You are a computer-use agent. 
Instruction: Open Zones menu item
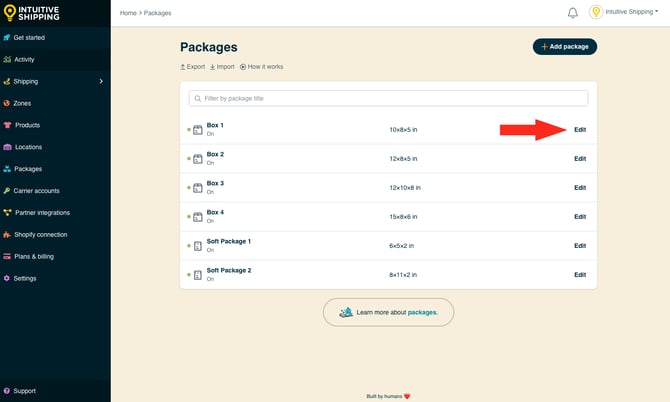[22, 103]
